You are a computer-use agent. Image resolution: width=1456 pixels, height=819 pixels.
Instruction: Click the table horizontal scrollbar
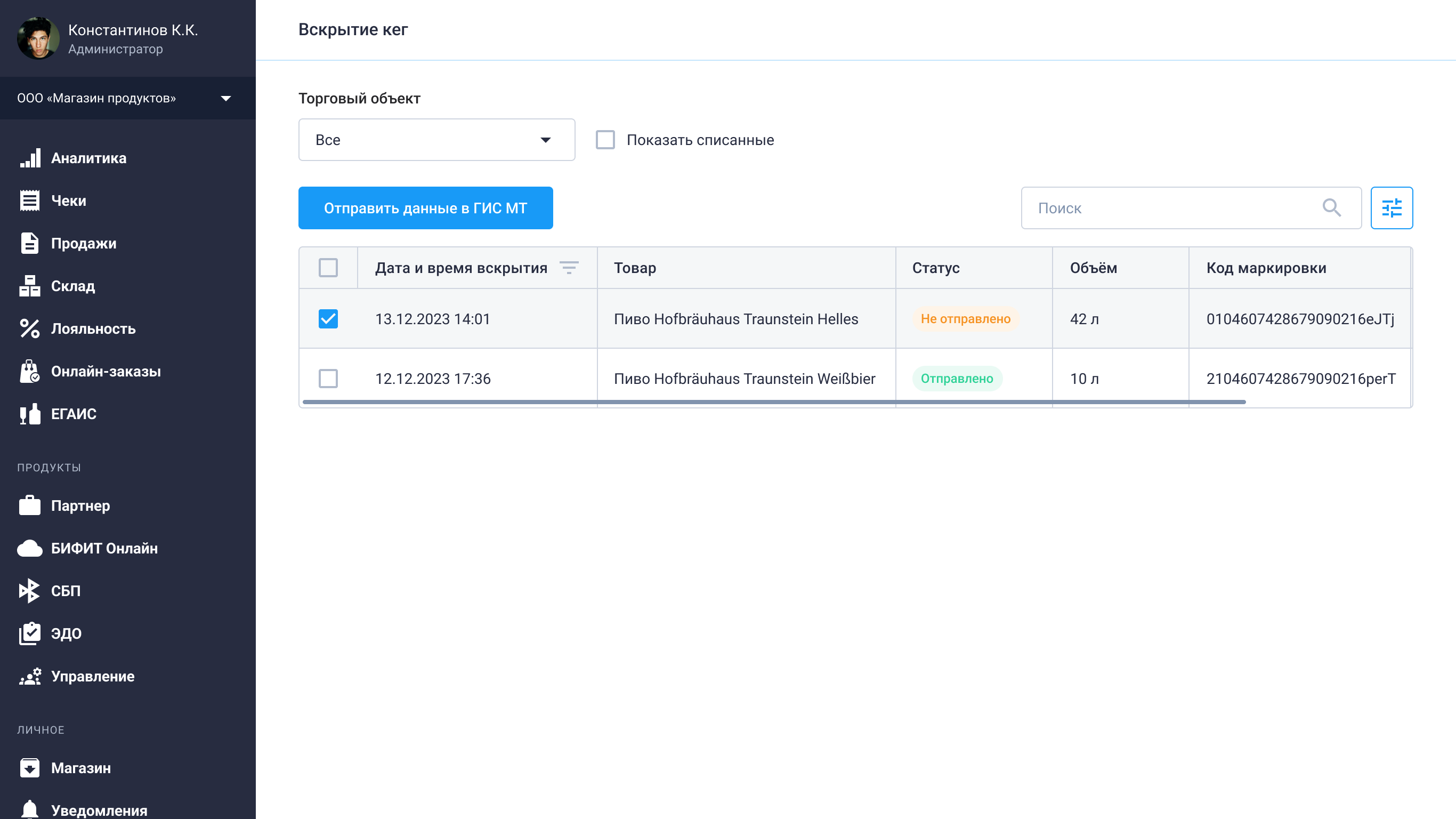coord(773,402)
